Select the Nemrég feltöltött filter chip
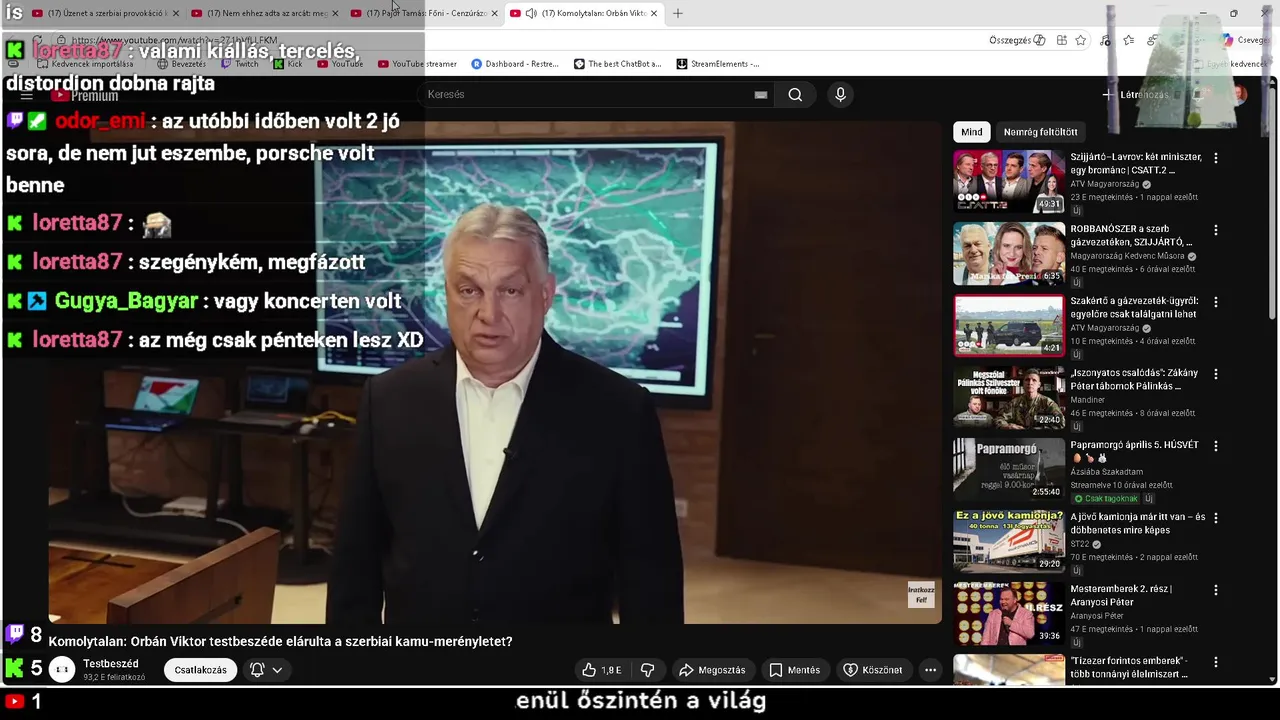Image resolution: width=1280 pixels, height=720 pixels. click(1040, 132)
